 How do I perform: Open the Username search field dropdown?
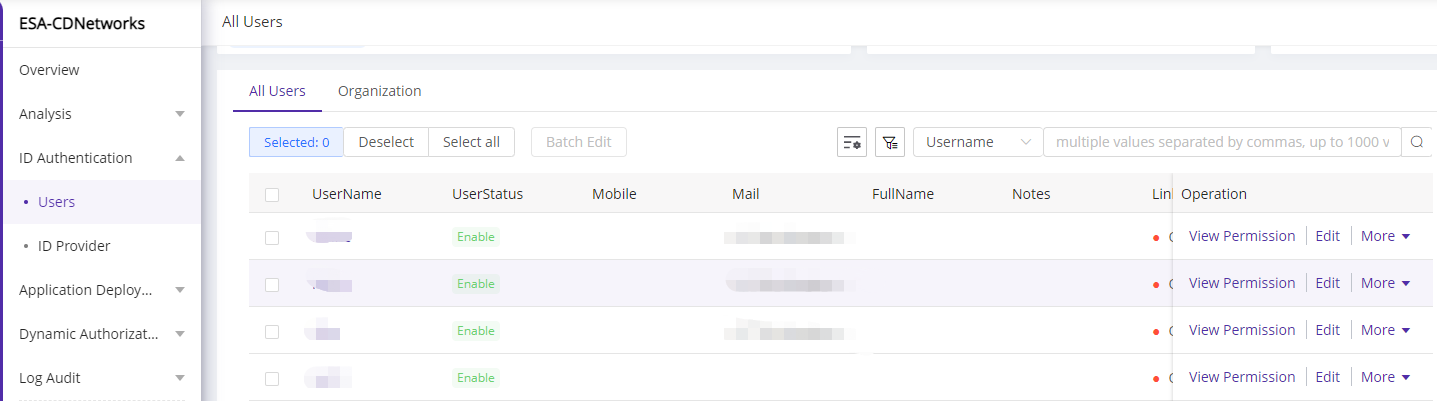point(977,142)
